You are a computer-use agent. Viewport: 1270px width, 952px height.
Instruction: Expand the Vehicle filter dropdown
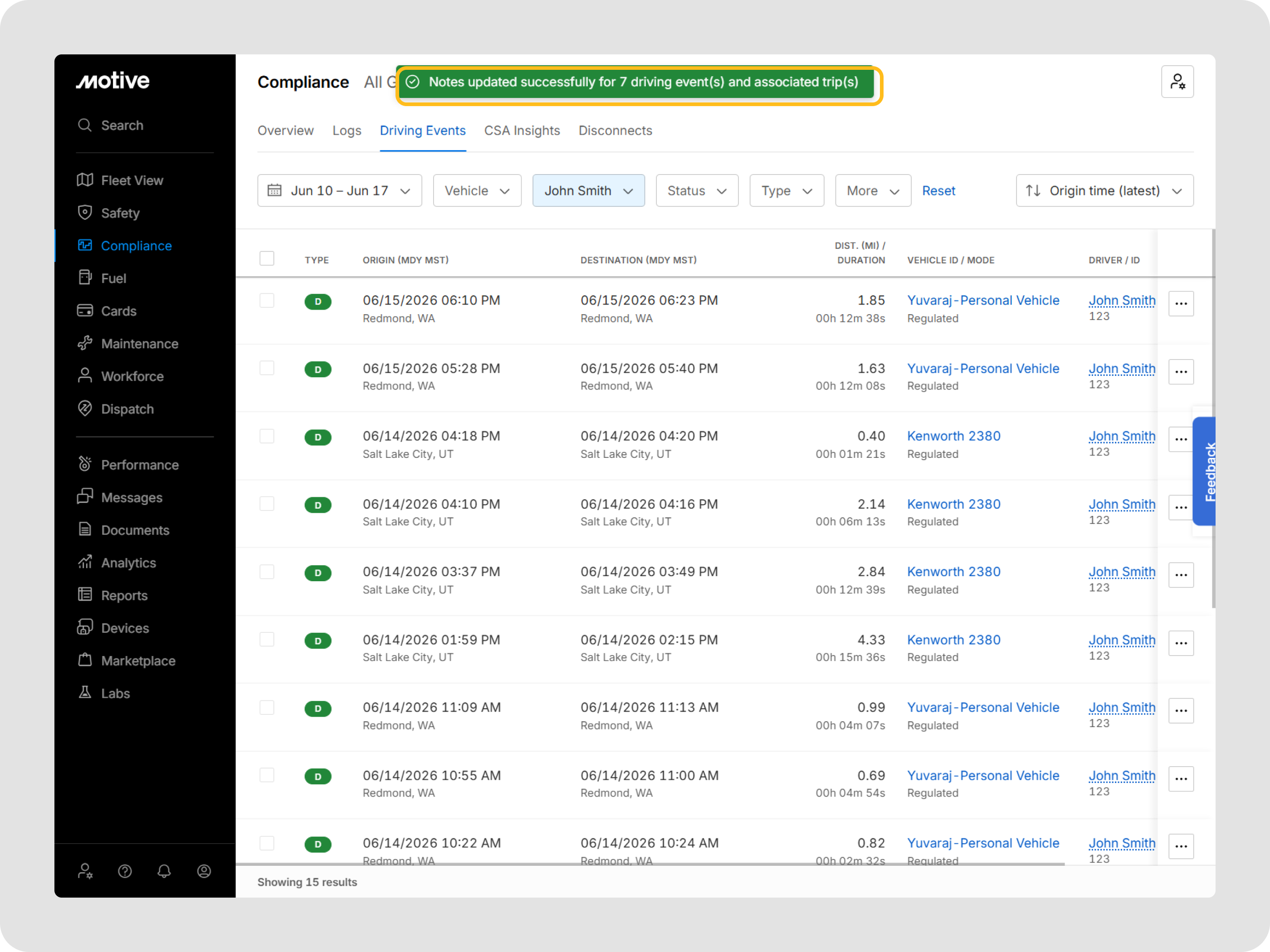(477, 190)
